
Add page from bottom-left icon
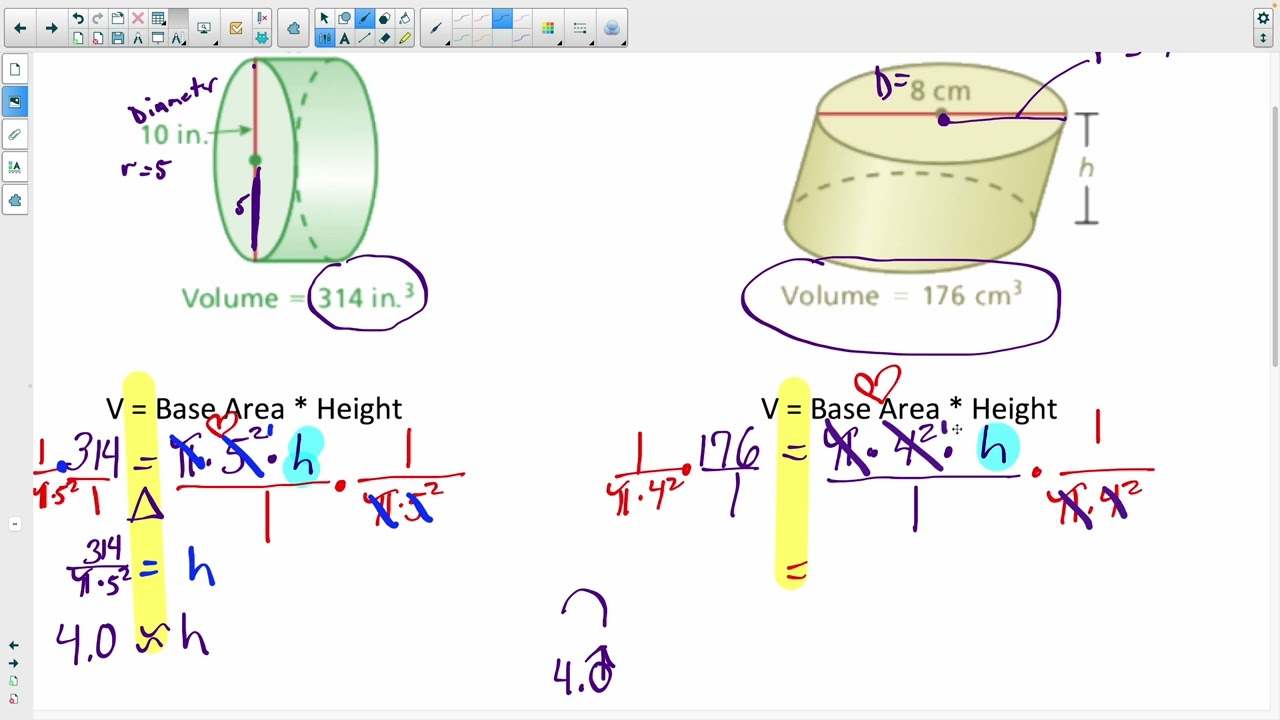coord(13,681)
